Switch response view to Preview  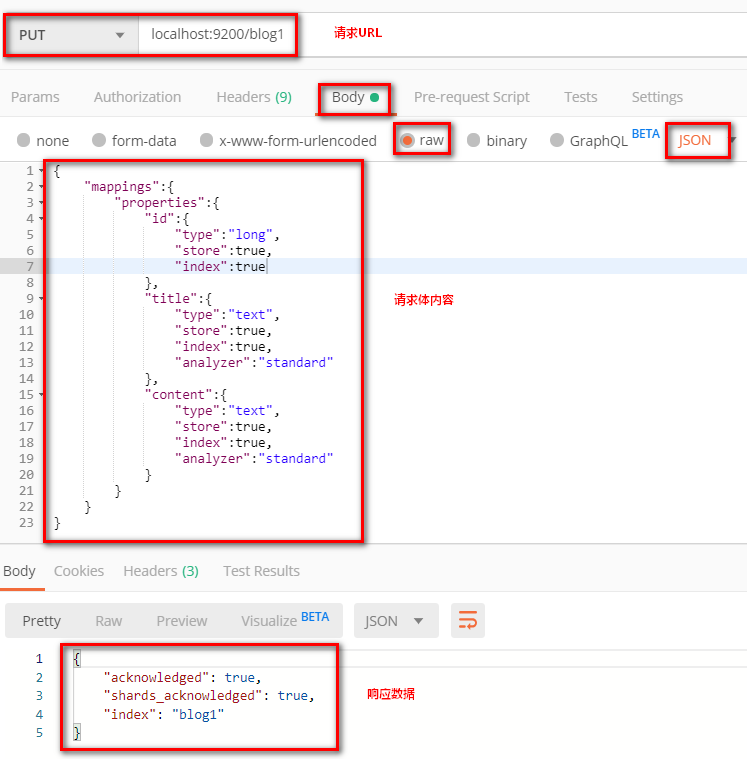point(182,621)
